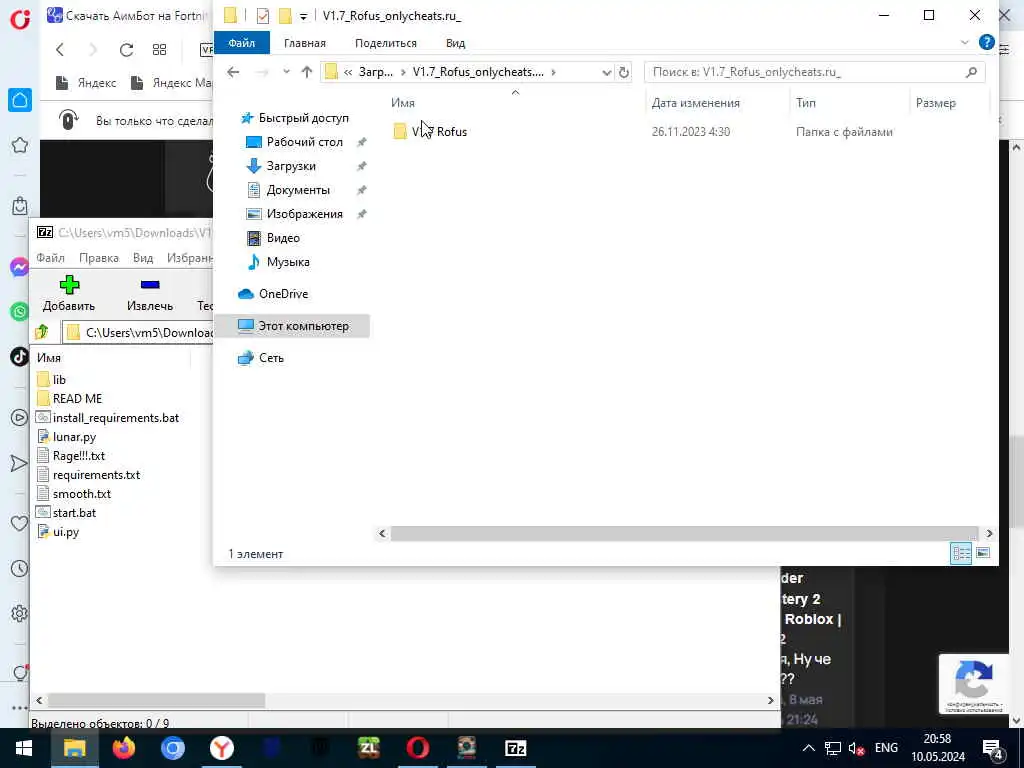
Task: Open Opera speed dial tabs grid
Action: 159,50
